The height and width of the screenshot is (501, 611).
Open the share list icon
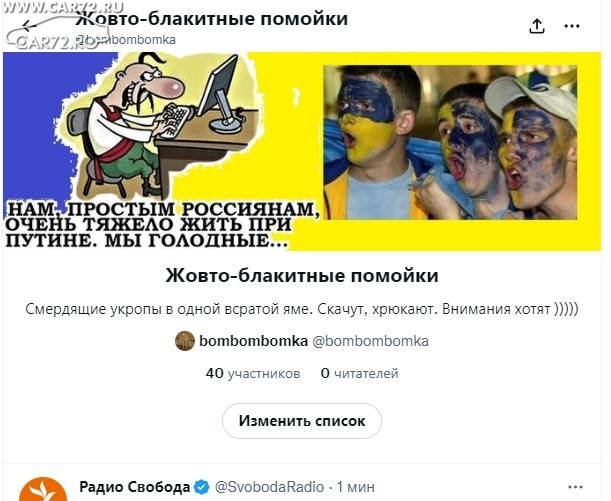pyautogui.click(x=537, y=26)
